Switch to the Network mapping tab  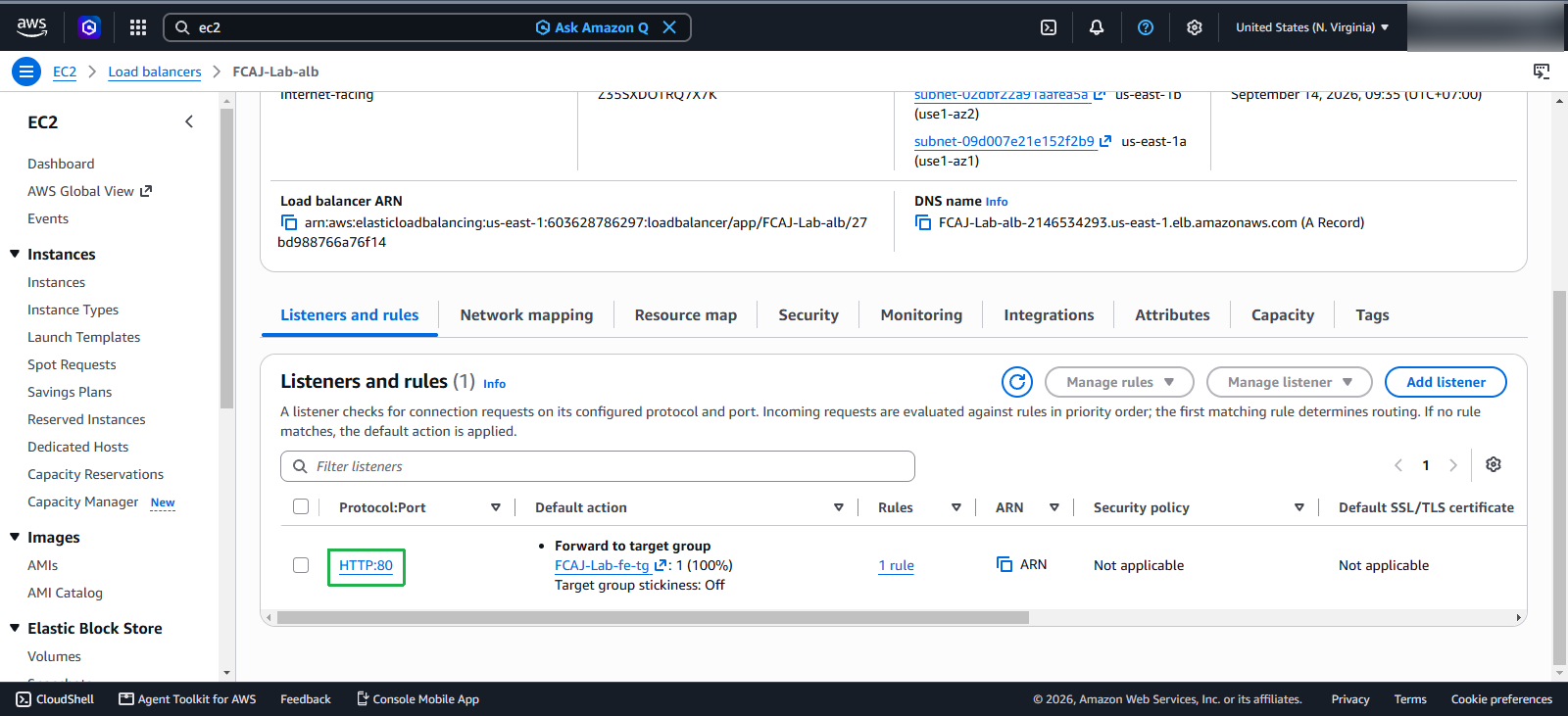coord(526,315)
